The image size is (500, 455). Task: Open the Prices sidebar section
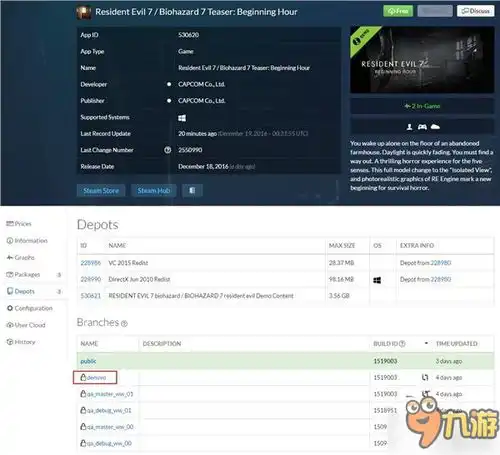coord(19,224)
